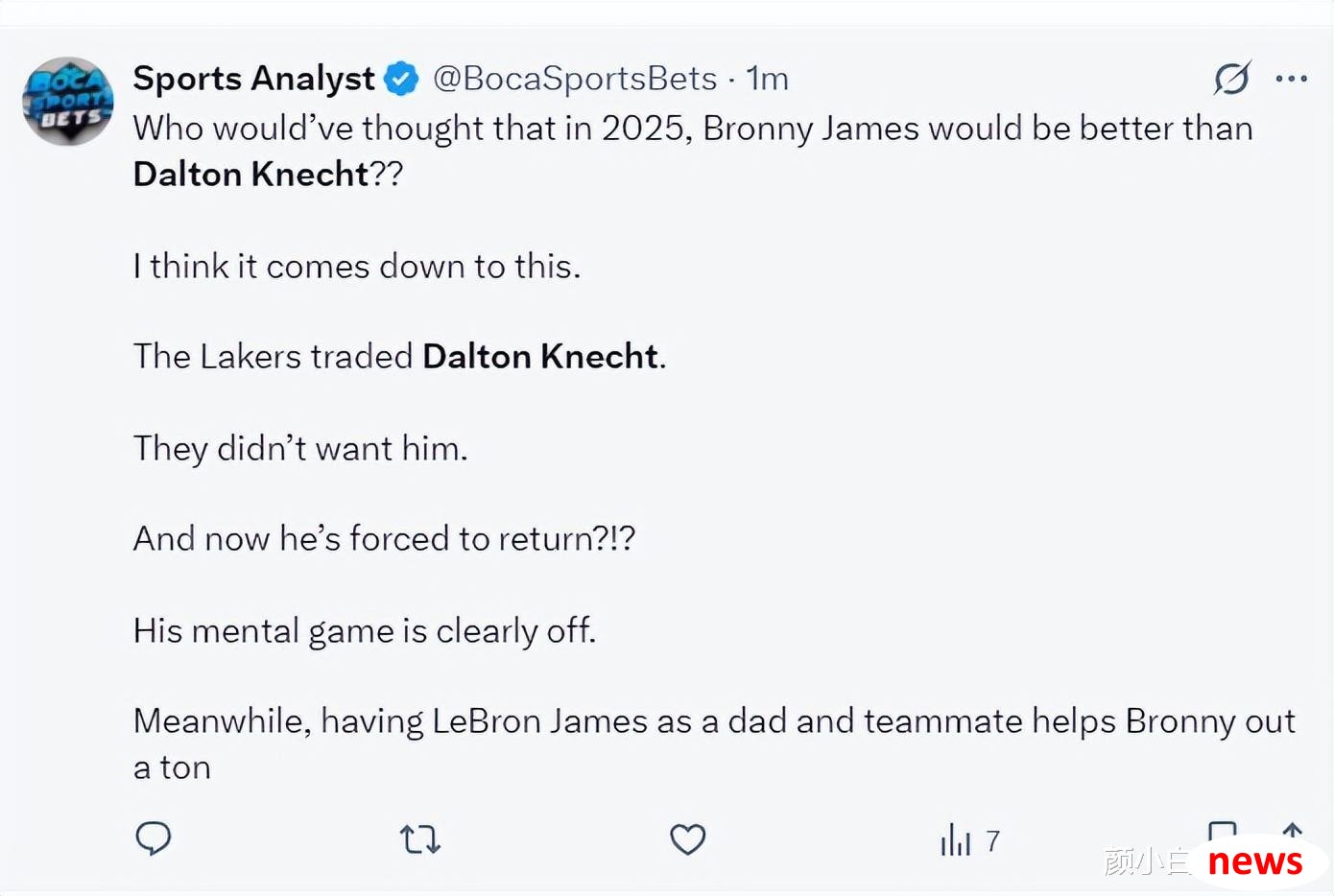Open the 1m timestamp permalink
The image size is (1334, 896).
[x=768, y=79]
